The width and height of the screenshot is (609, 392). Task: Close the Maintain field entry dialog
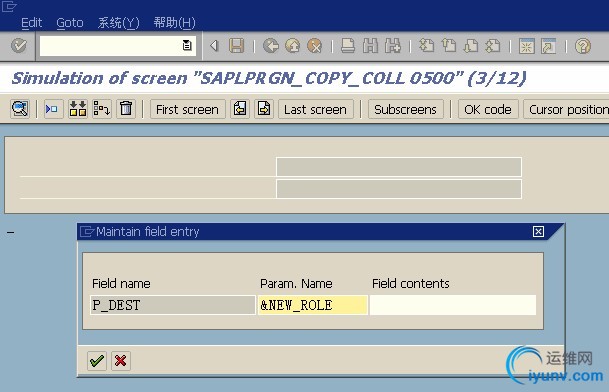coord(538,232)
